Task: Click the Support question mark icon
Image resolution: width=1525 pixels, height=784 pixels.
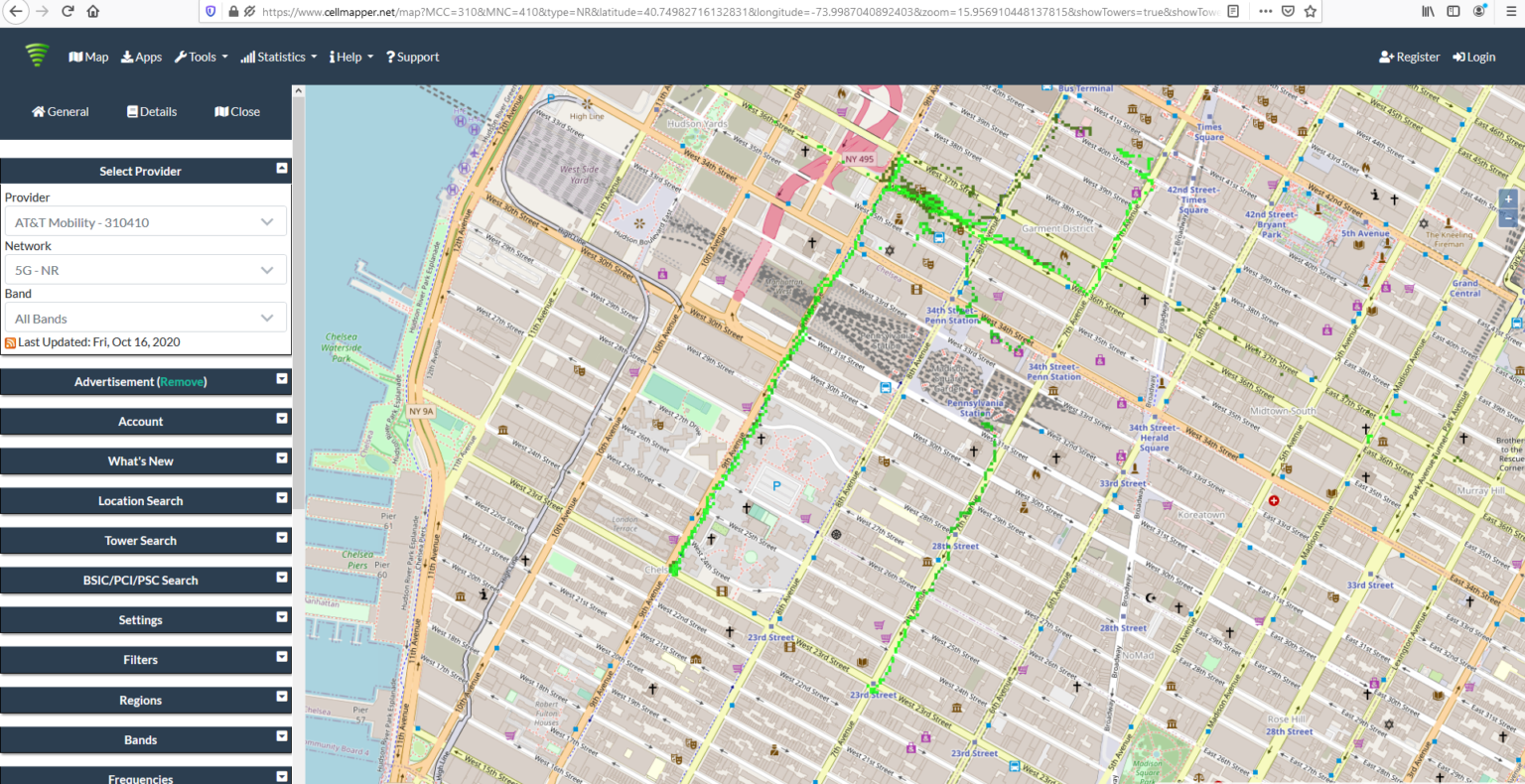Action: tap(390, 57)
